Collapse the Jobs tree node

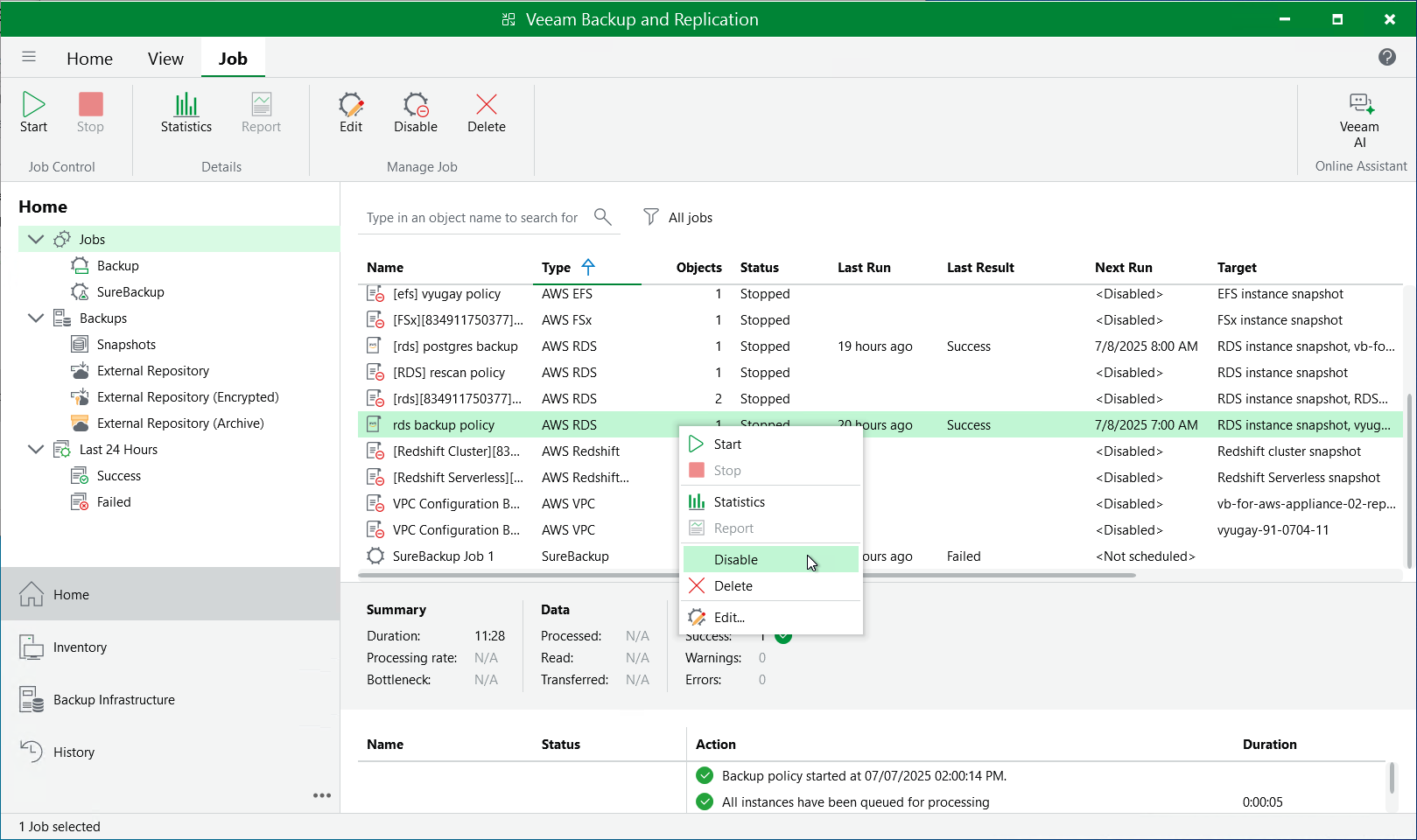point(36,239)
